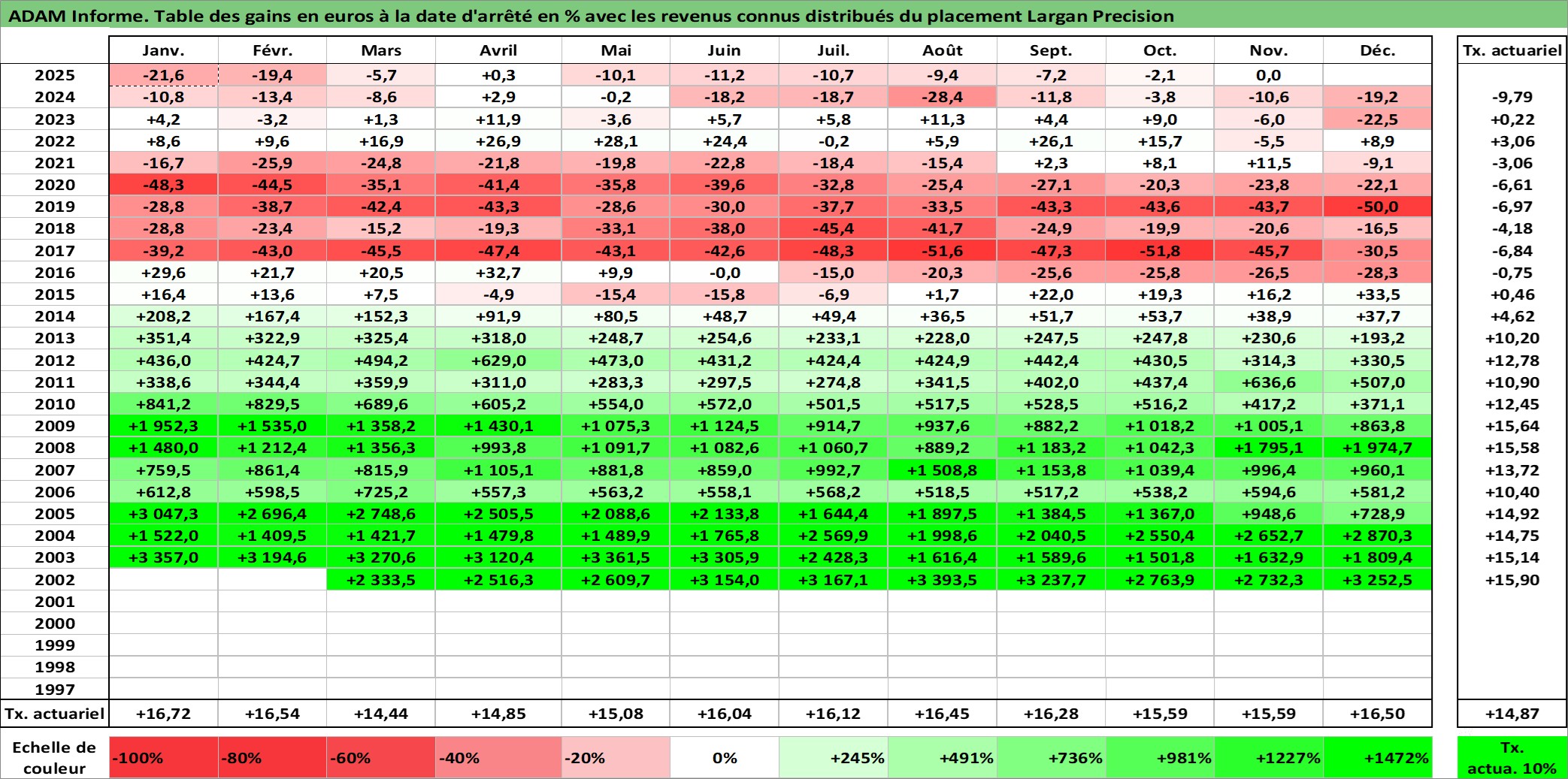Click the +3 047,3 cell in 2005

(x=163, y=514)
